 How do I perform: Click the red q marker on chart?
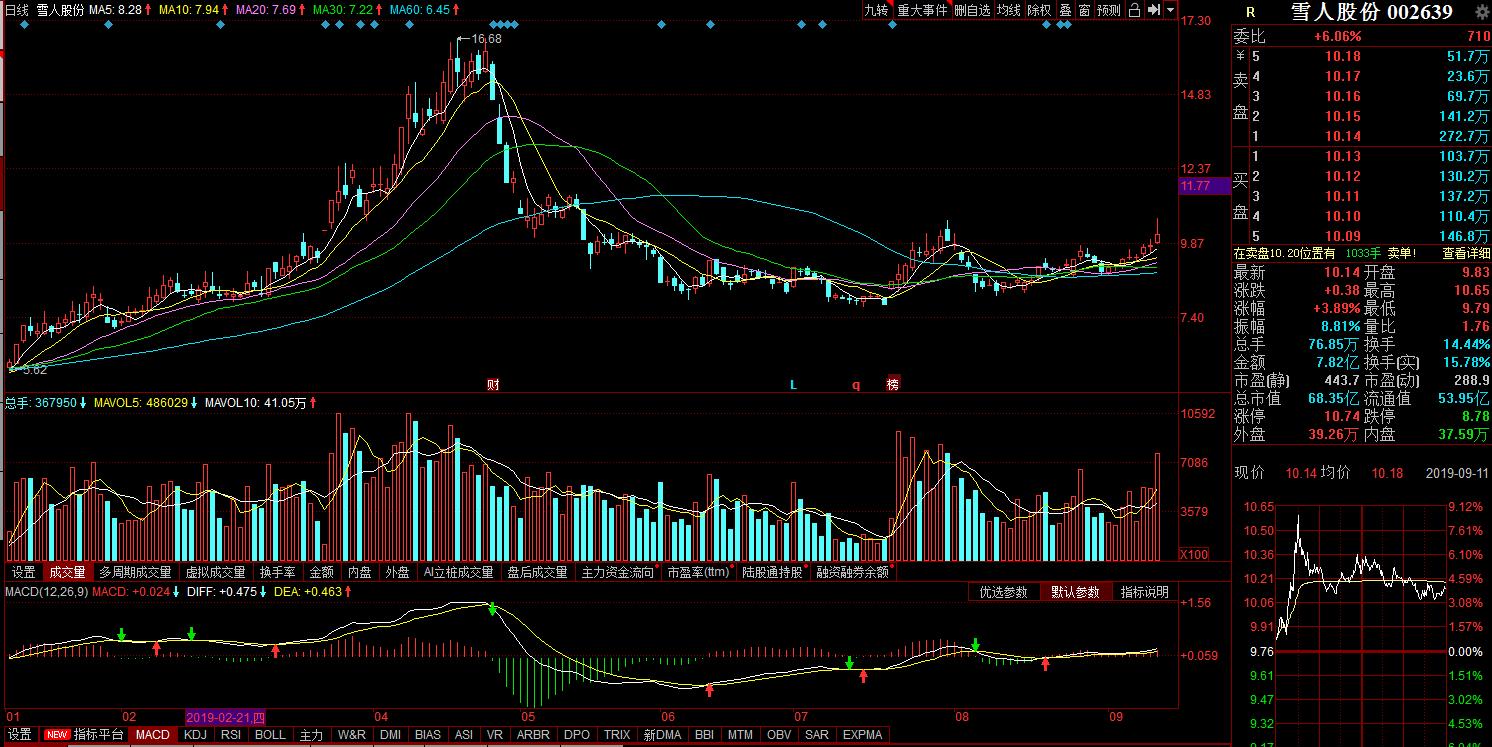click(856, 384)
